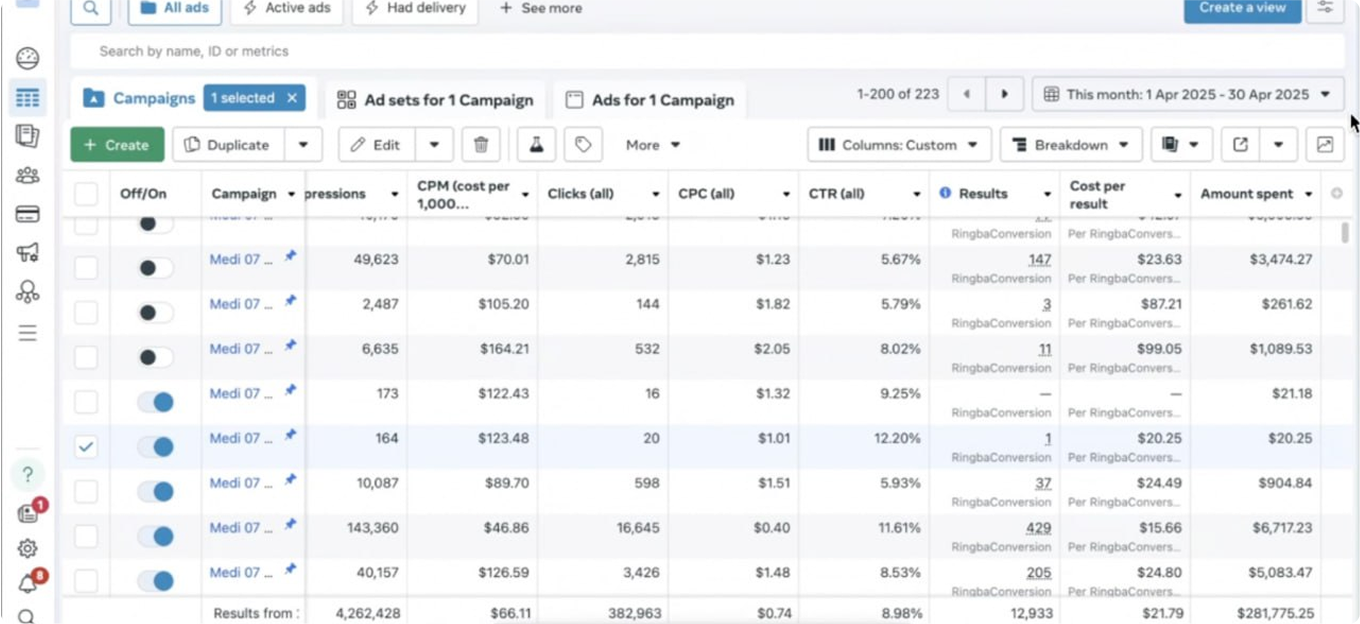Viewport: 1360px width, 624px height.
Task: Click the info icon beside Results column header
Action: [945, 193]
